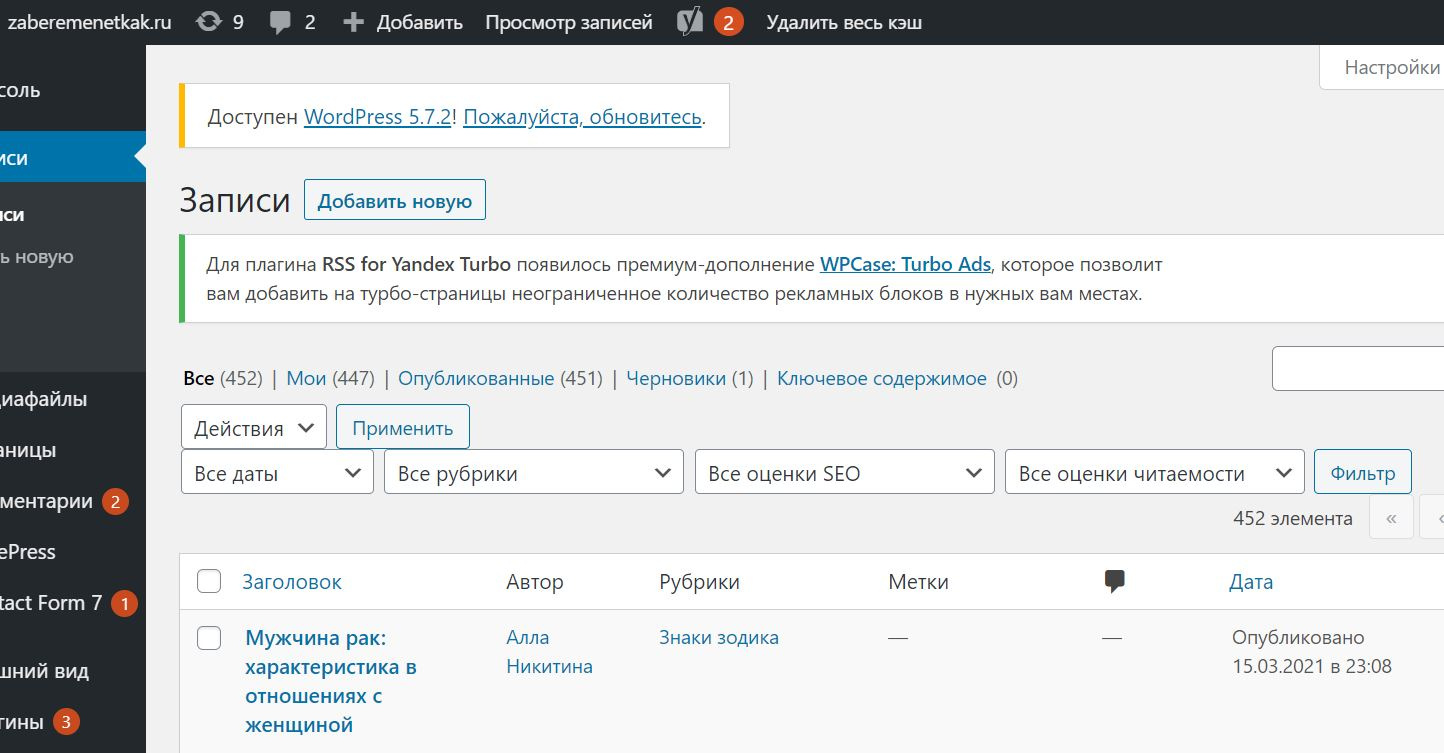1444x753 pixels.
Task: Open comments bubble icon in admin bar
Action: click(x=281, y=22)
